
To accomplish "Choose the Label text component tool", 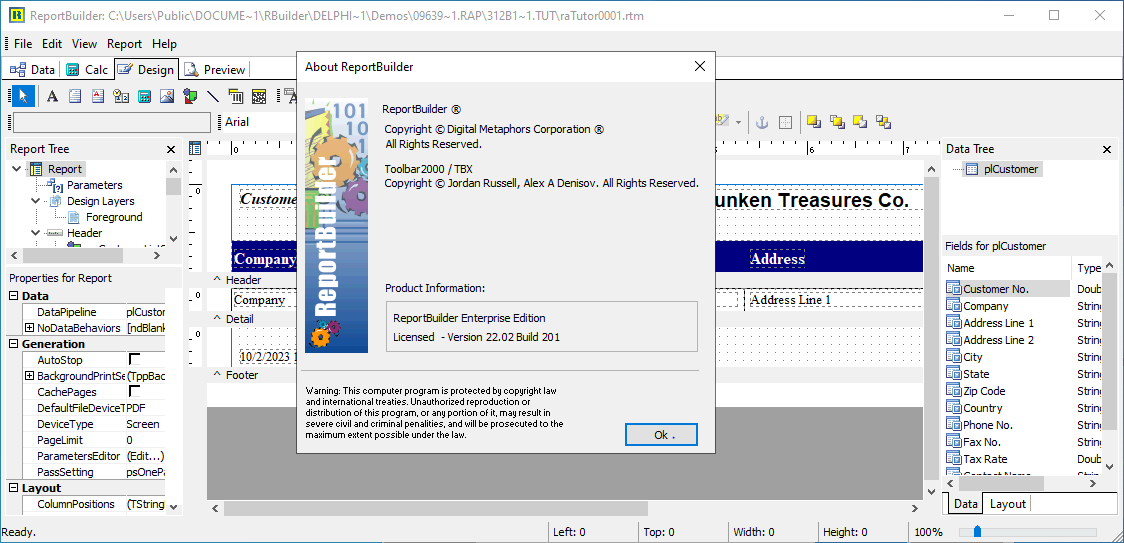I will (52, 96).
